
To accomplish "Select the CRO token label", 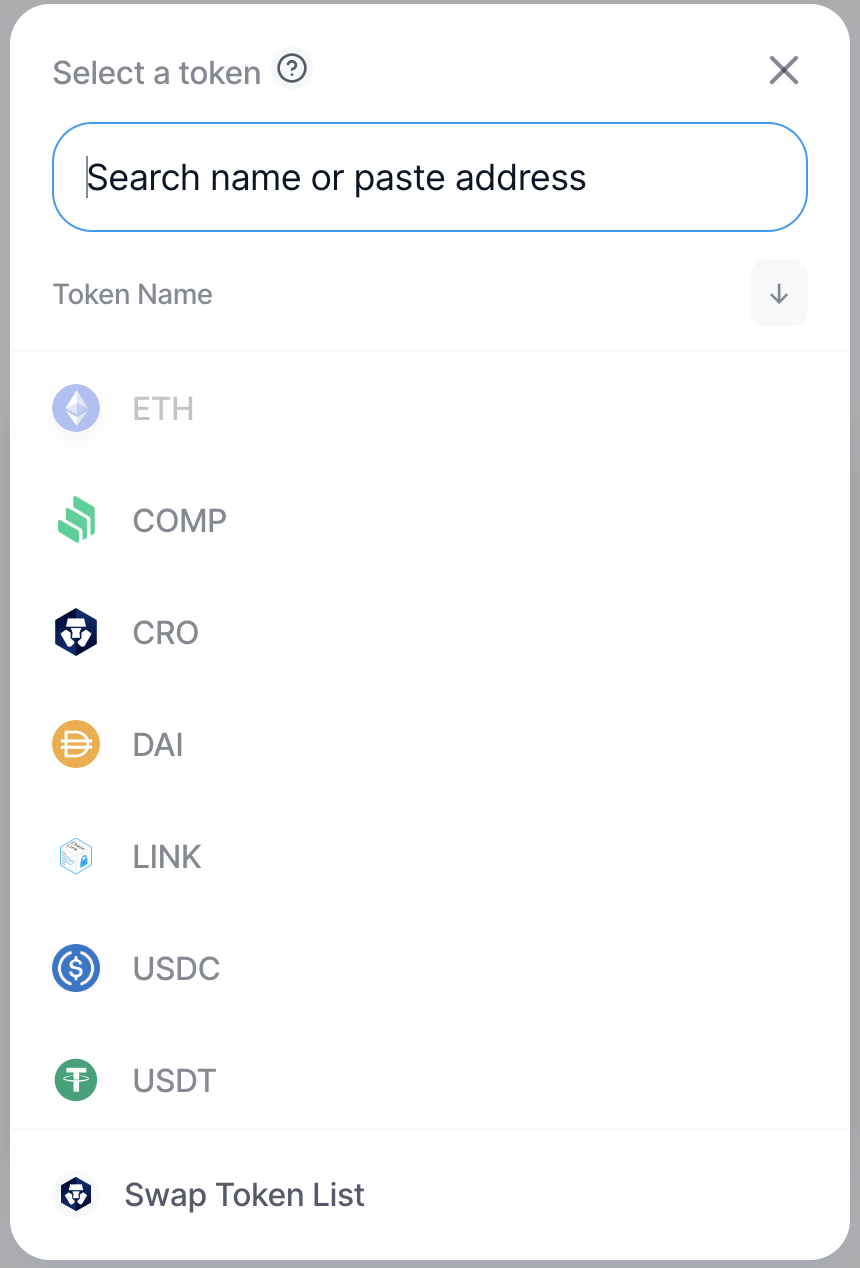I will (x=166, y=632).
